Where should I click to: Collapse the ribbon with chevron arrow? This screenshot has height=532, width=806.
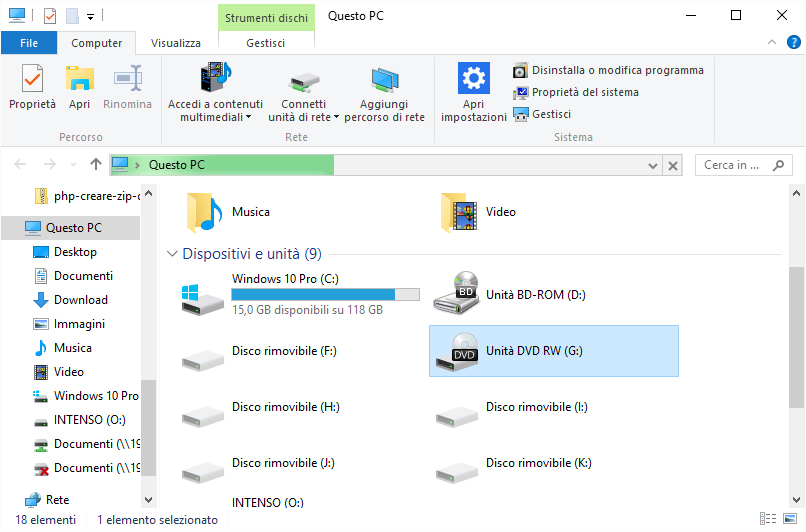click(772, 42)
